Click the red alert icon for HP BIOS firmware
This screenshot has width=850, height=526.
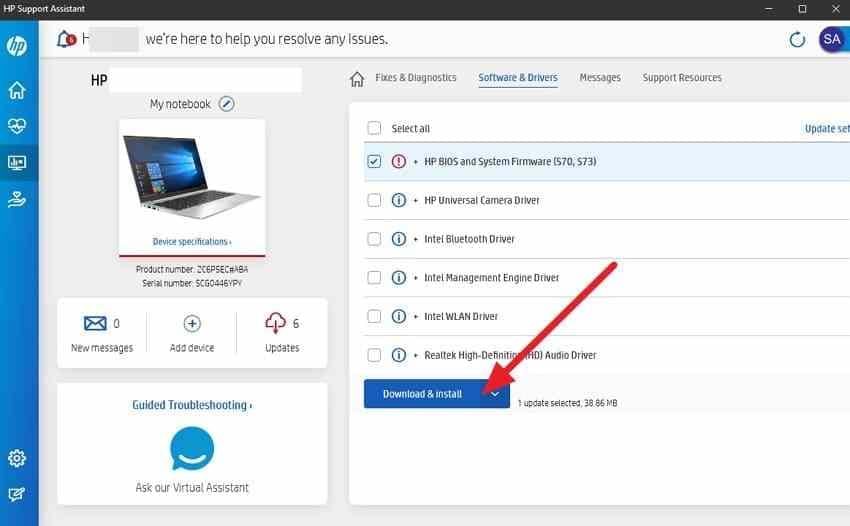coord(398,161)
